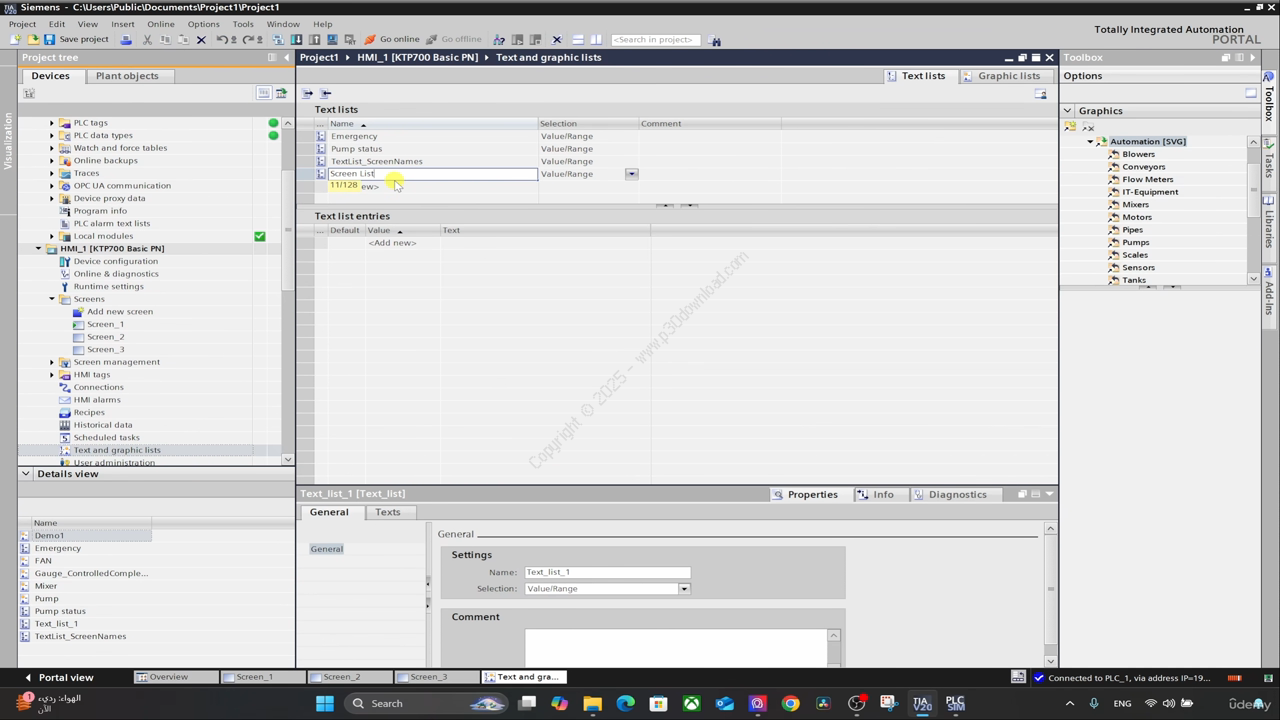Viewport: 1280px width, 720px height.
Task: Click the Comment text area in Properties
Action: coord(676,647)
